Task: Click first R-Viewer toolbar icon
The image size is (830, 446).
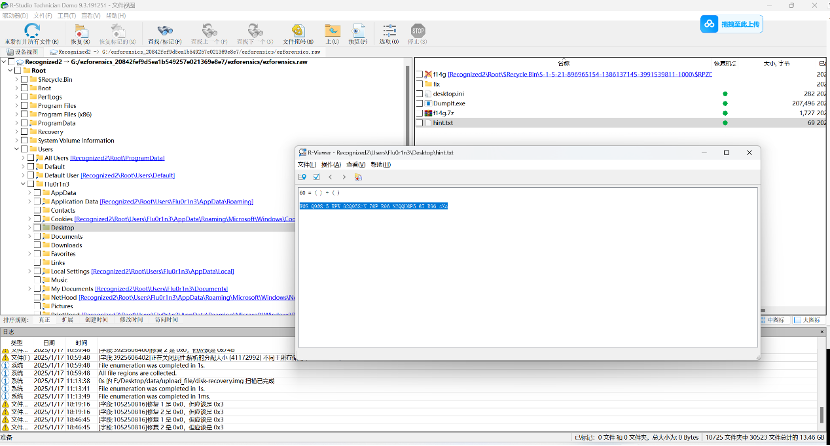Action: [302, 177]
